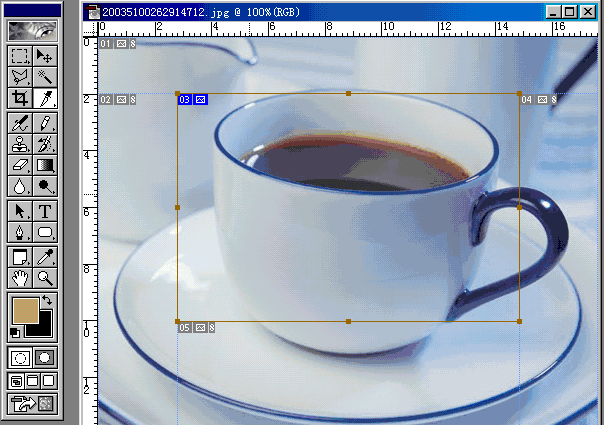Open the tan foreground color swatch
Image resolution: width=604 pixels, height=425 pixels.
tap(24, 309)
